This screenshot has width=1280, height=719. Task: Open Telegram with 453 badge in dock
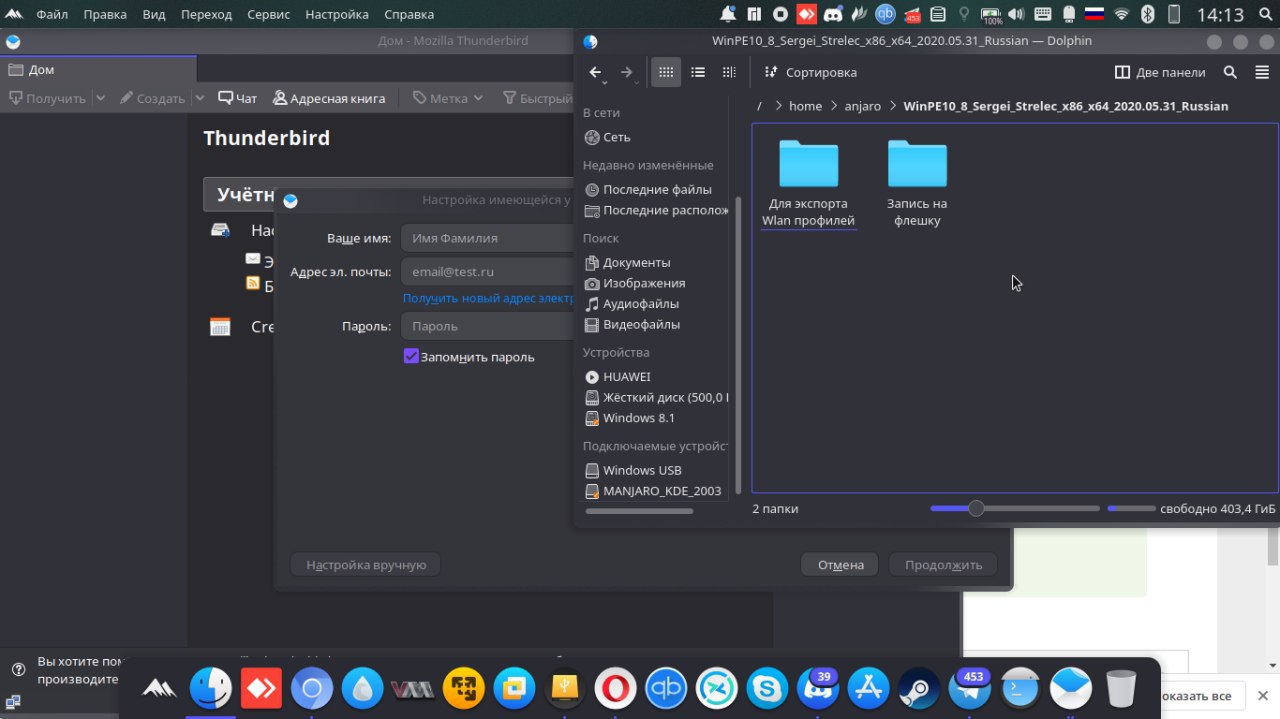click(x=969, y=688)
